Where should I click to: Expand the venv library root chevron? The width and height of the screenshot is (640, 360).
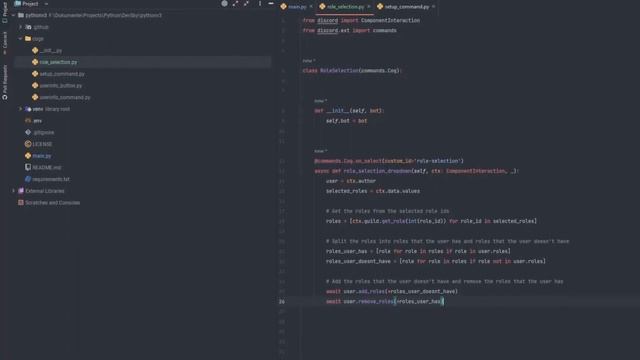click(20, 109)
